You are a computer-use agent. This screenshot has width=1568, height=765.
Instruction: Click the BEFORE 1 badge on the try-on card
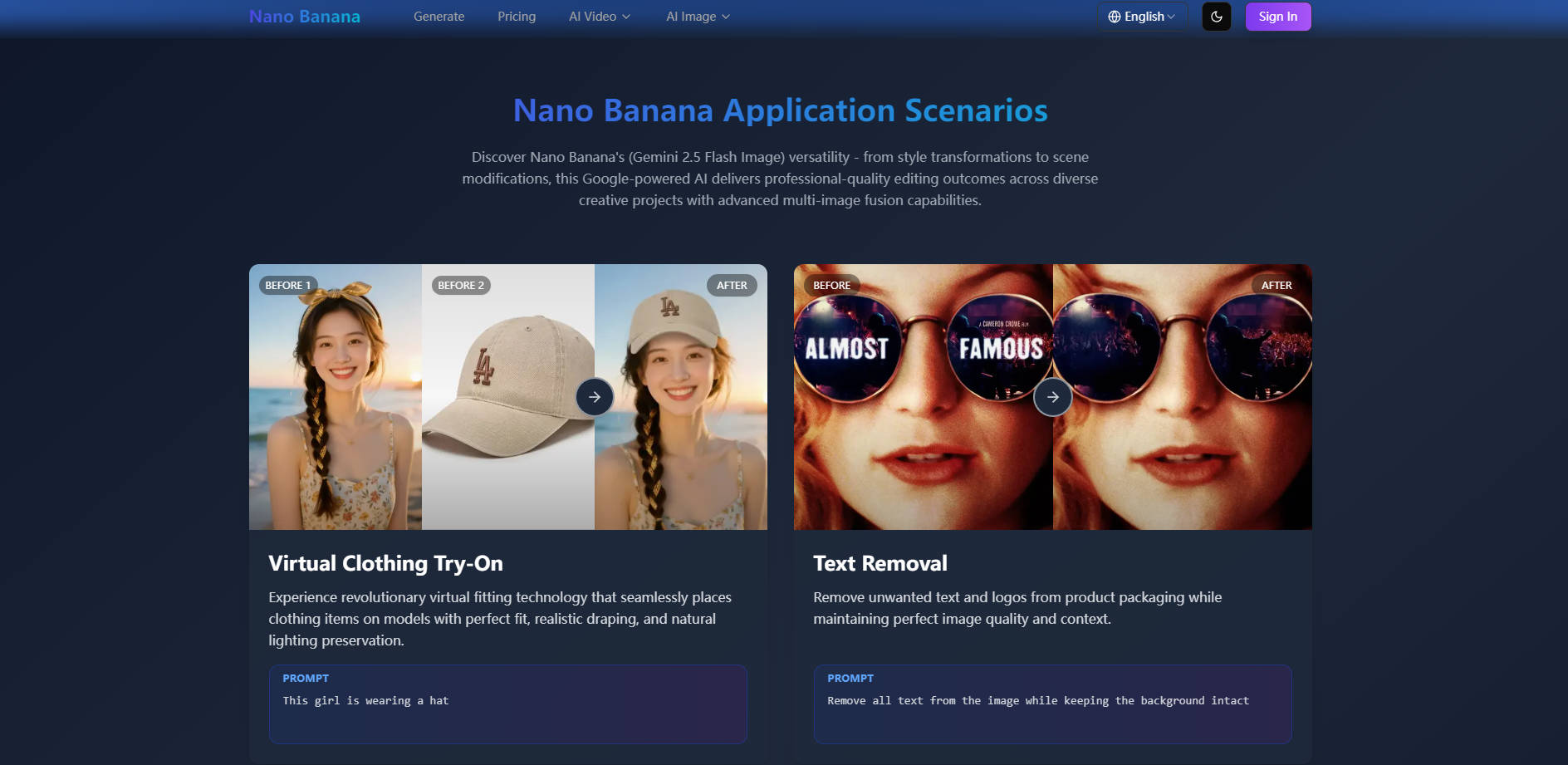[287, 285]
